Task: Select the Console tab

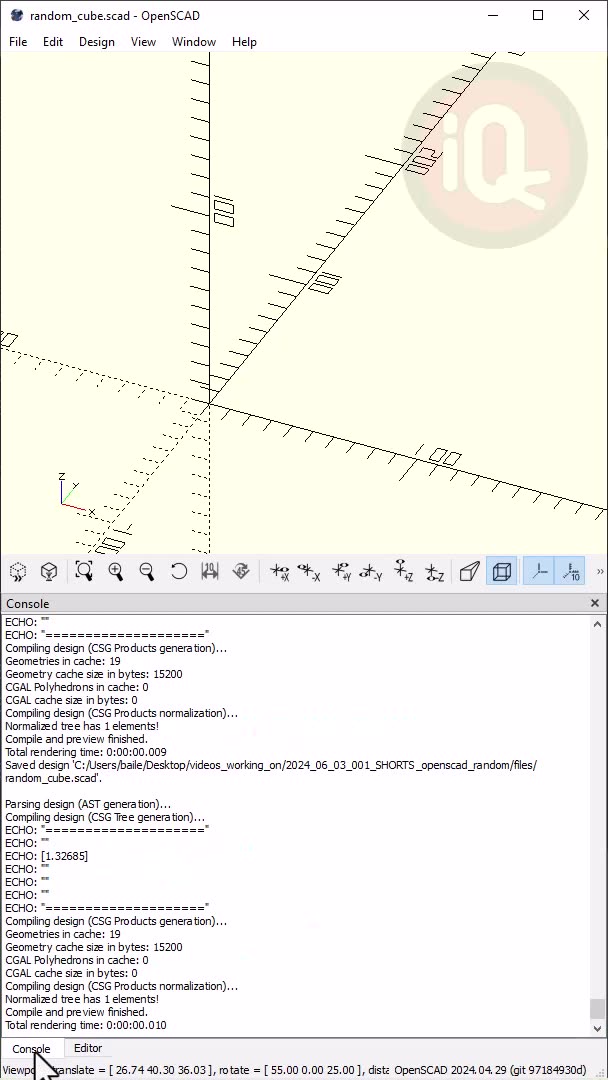Action: [x=32, y=1049]
